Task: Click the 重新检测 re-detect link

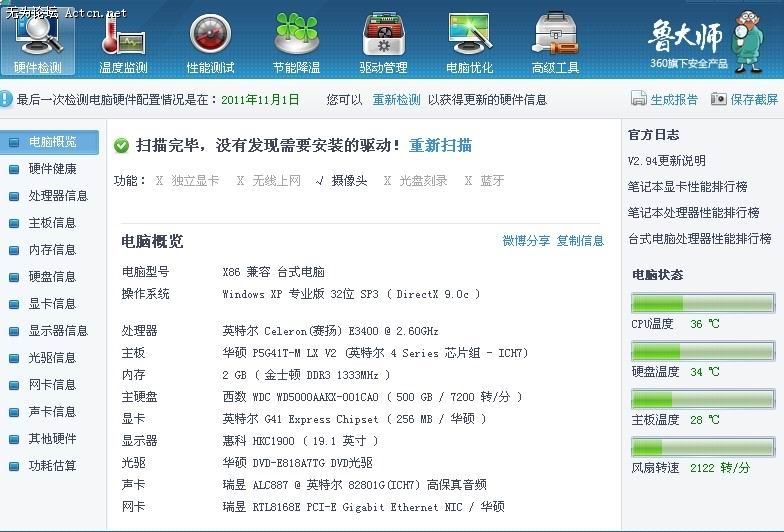Action: tap(396, 100)
